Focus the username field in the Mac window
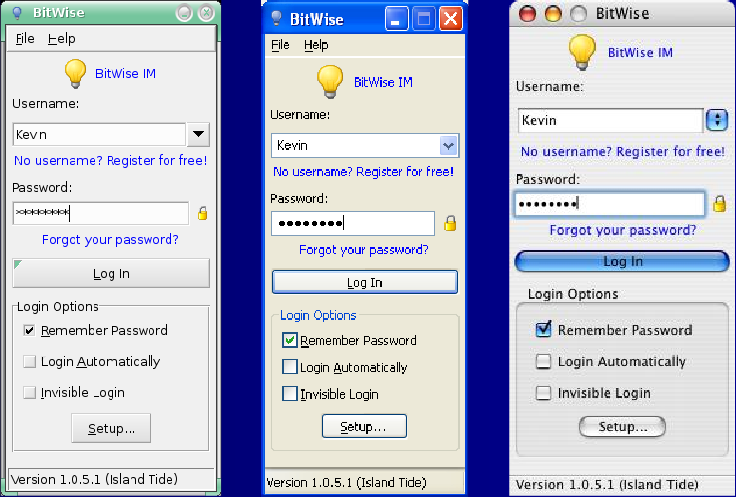736x497 pixels. pos(610,120)
